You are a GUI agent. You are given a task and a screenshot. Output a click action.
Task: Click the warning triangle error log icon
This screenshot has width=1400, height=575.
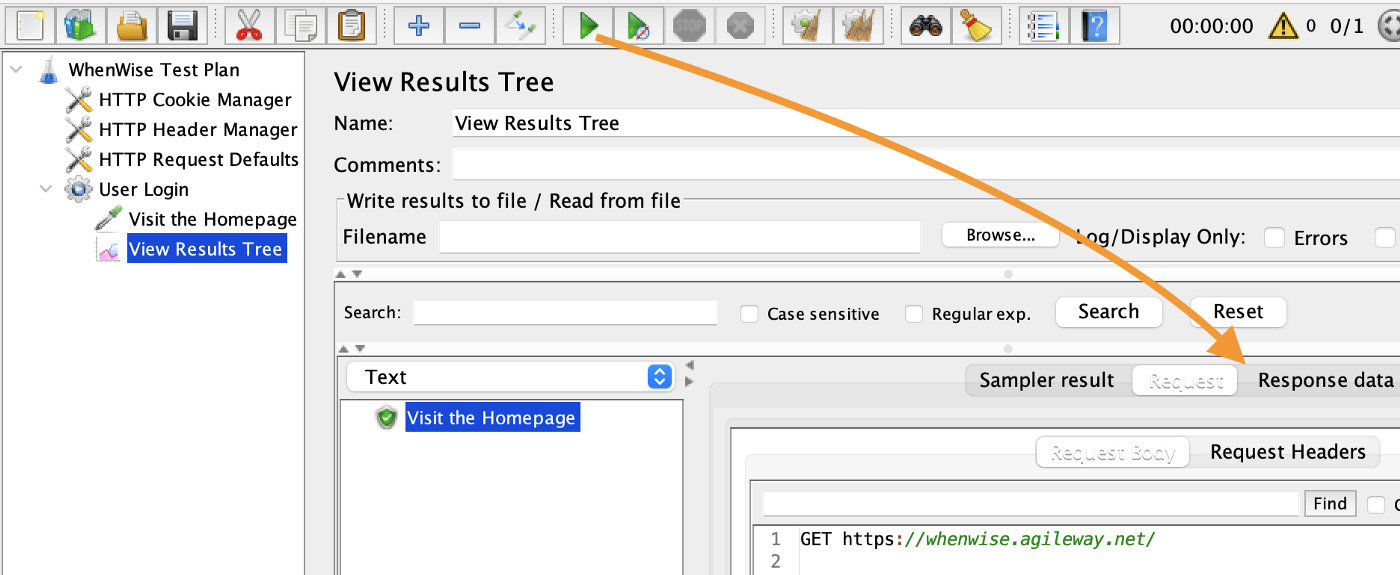click(x=1283, y=26)
